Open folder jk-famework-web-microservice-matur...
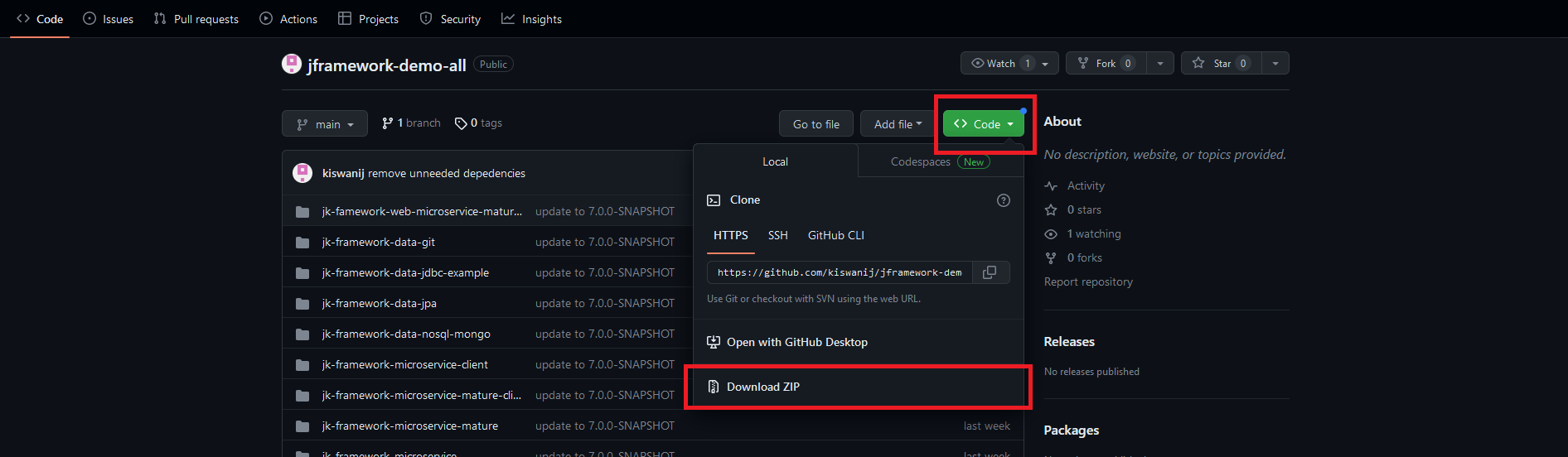This screenshot has width=1568, height=457. point(422,211)
